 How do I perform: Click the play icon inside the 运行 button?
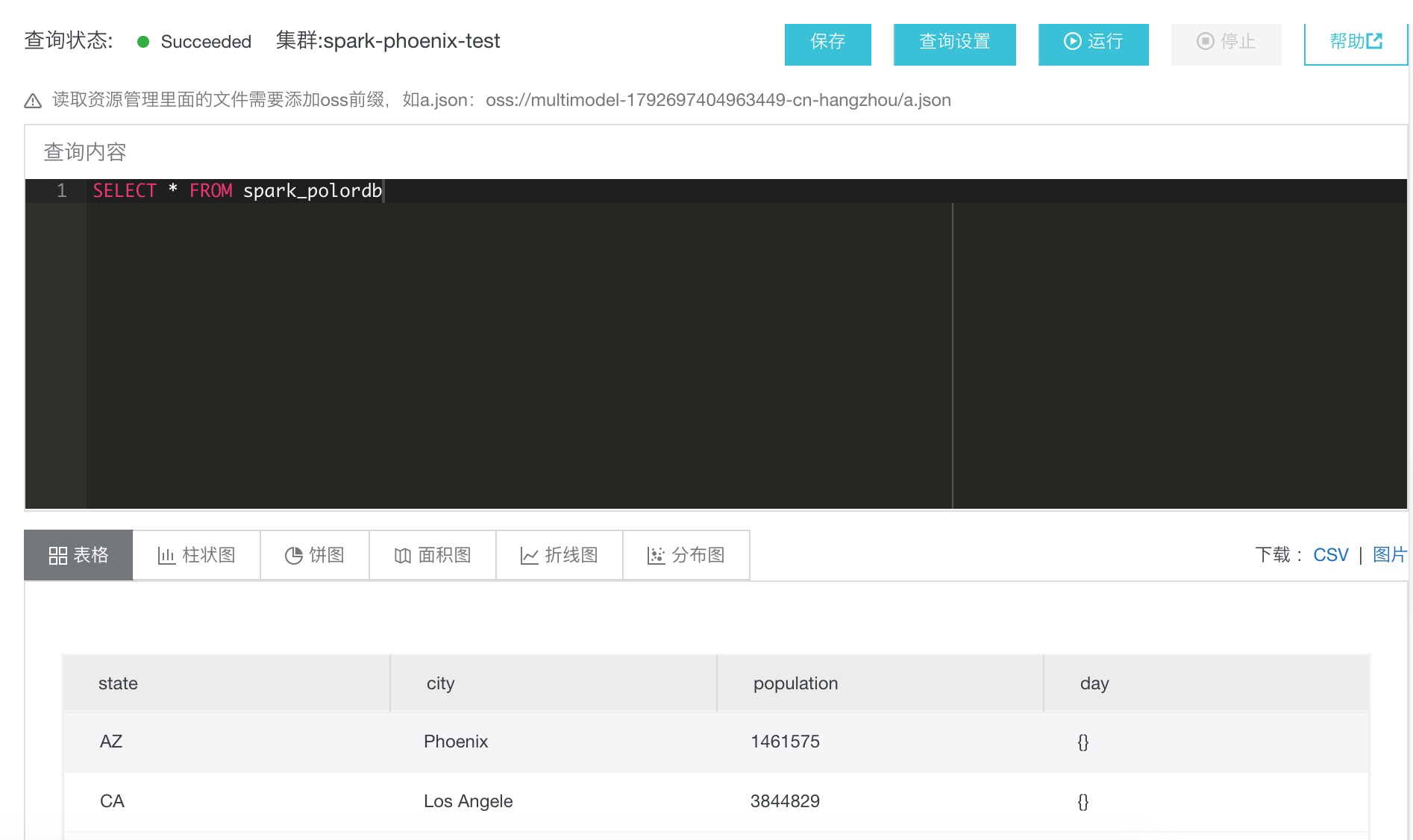(1072, 43)
